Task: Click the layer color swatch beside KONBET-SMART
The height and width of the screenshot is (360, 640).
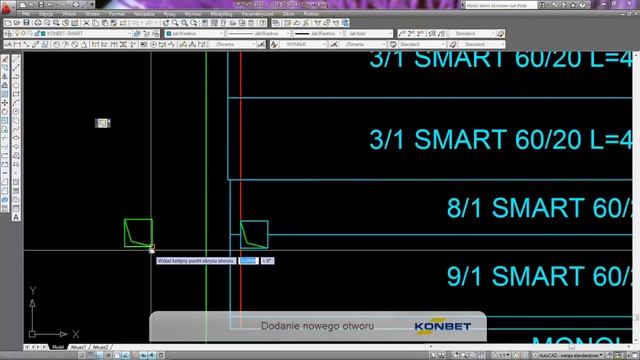Action: point(43,33)
